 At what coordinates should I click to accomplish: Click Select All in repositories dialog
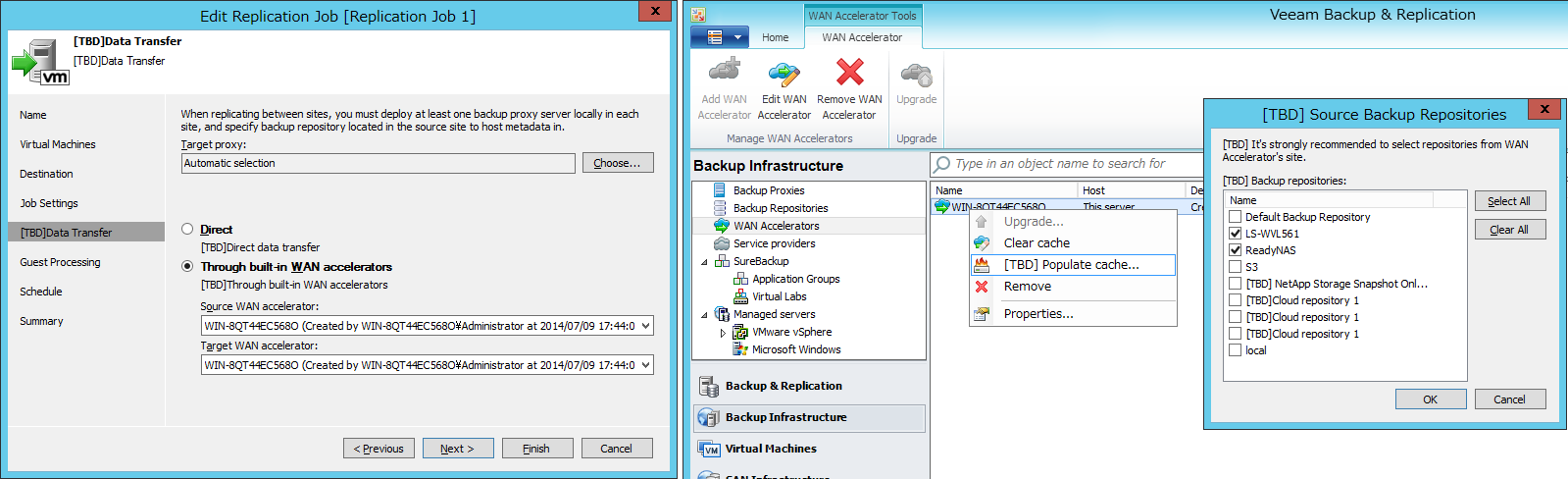click(x=1510, y=201)
